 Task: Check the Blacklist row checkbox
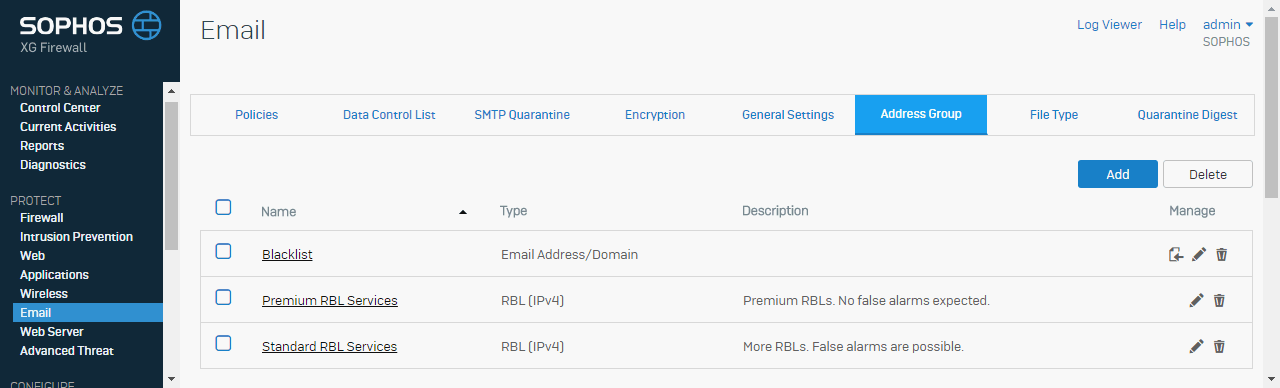click(x=224, y=251)
